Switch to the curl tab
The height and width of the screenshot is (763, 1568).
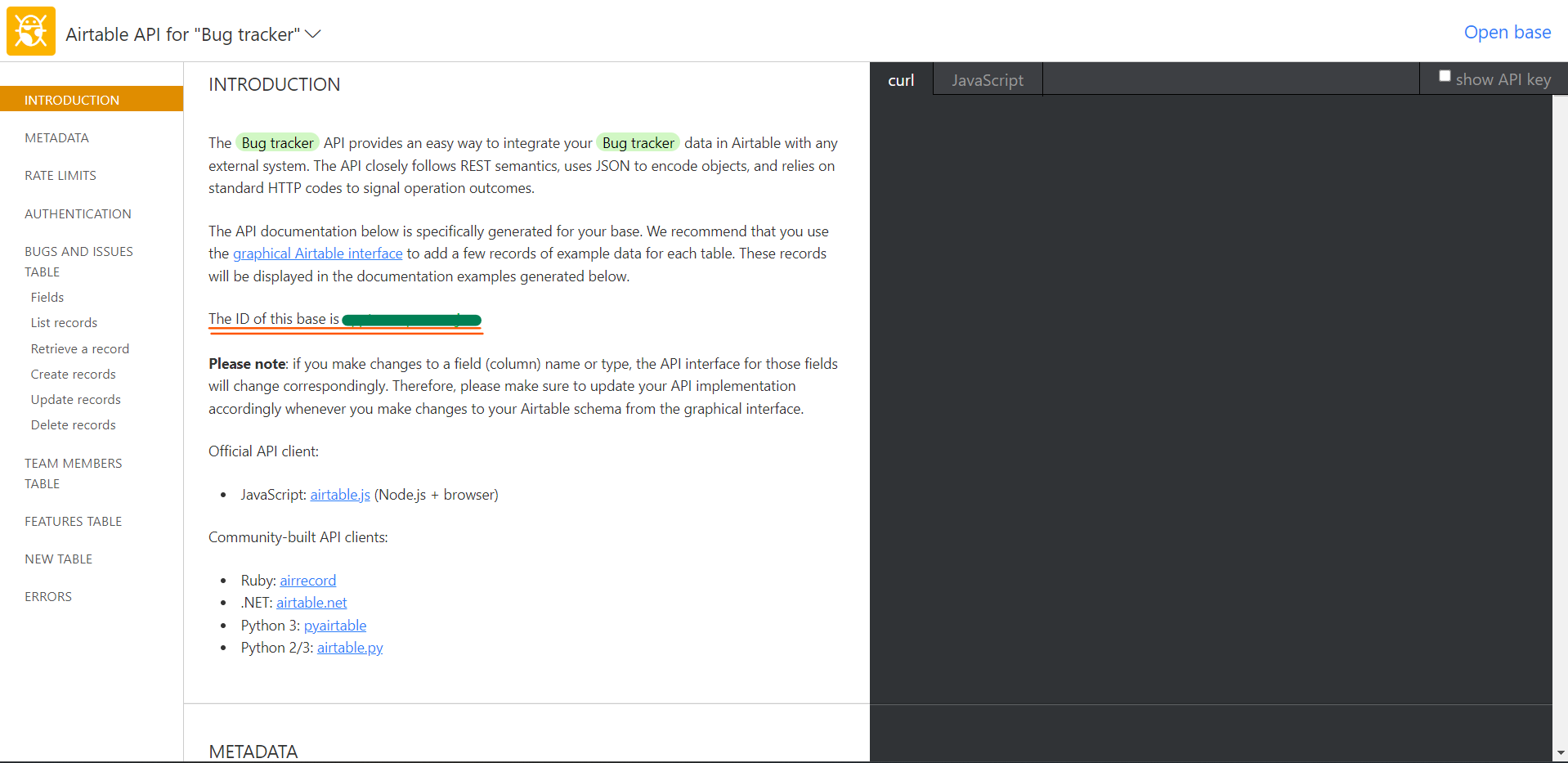(901, 79)
